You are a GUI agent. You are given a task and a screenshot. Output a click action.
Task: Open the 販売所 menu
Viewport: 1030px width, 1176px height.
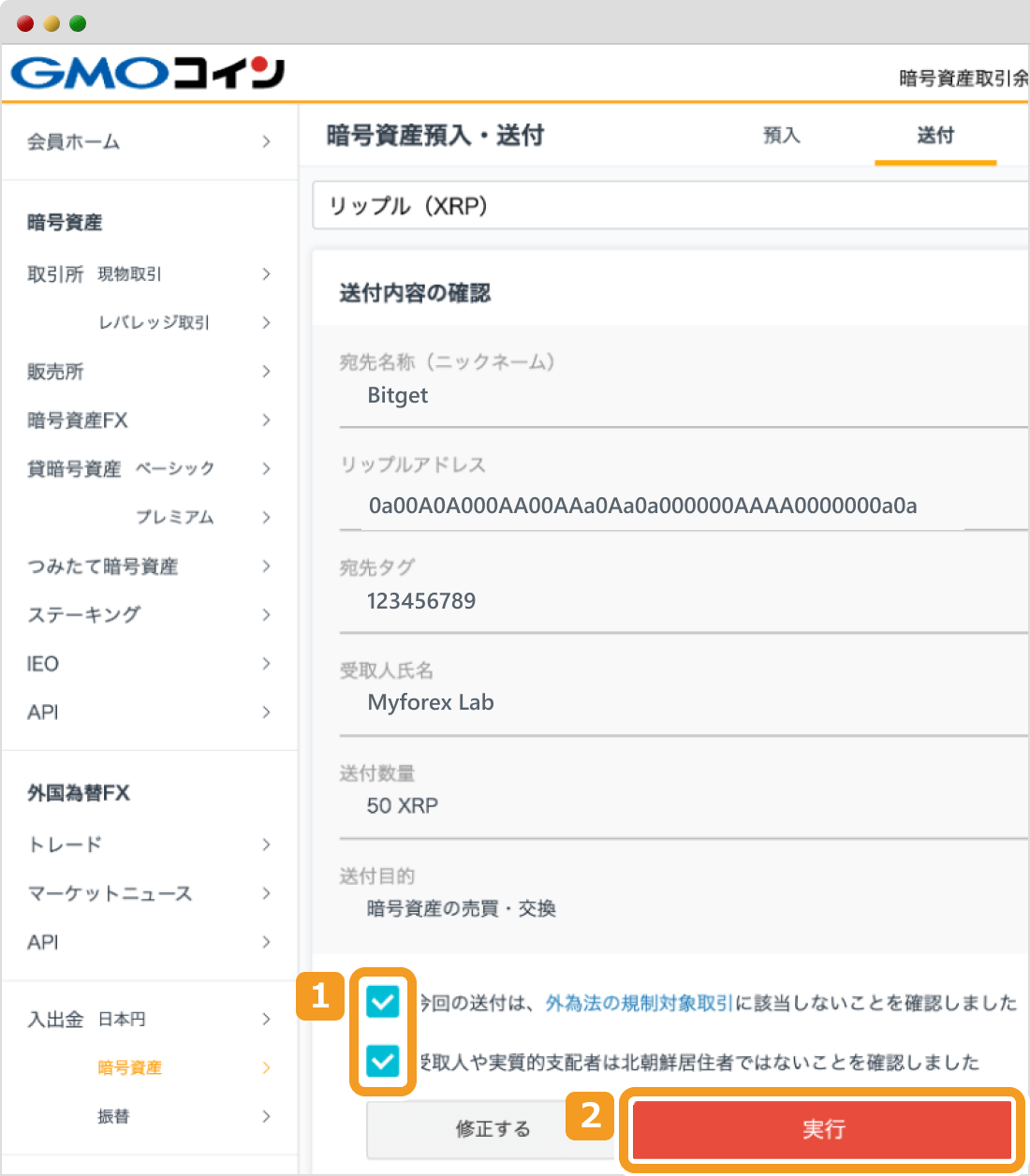56,372
